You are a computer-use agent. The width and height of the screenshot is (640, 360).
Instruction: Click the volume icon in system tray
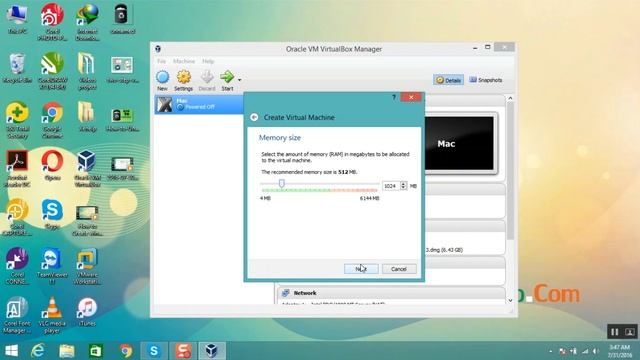[596, 351]
